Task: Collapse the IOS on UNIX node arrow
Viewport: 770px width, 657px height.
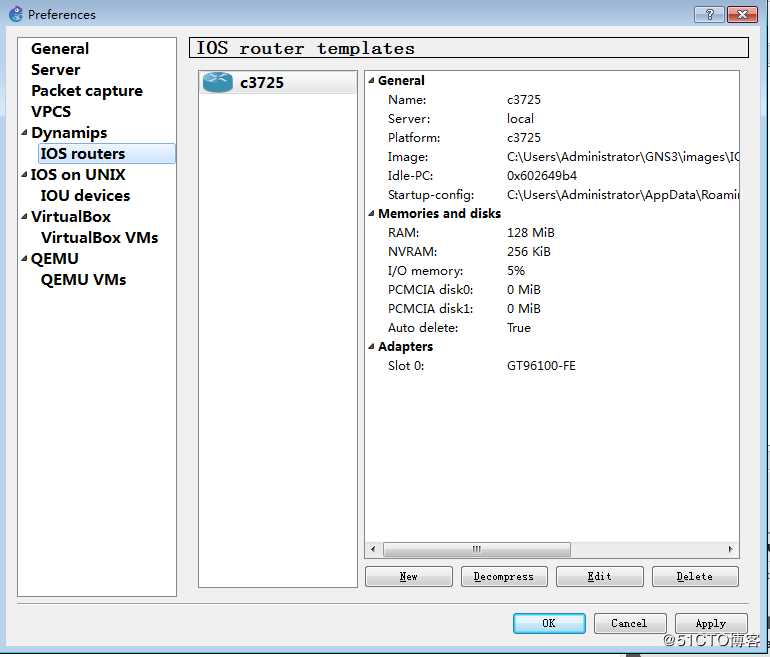Action: click(x=24, y=174)
